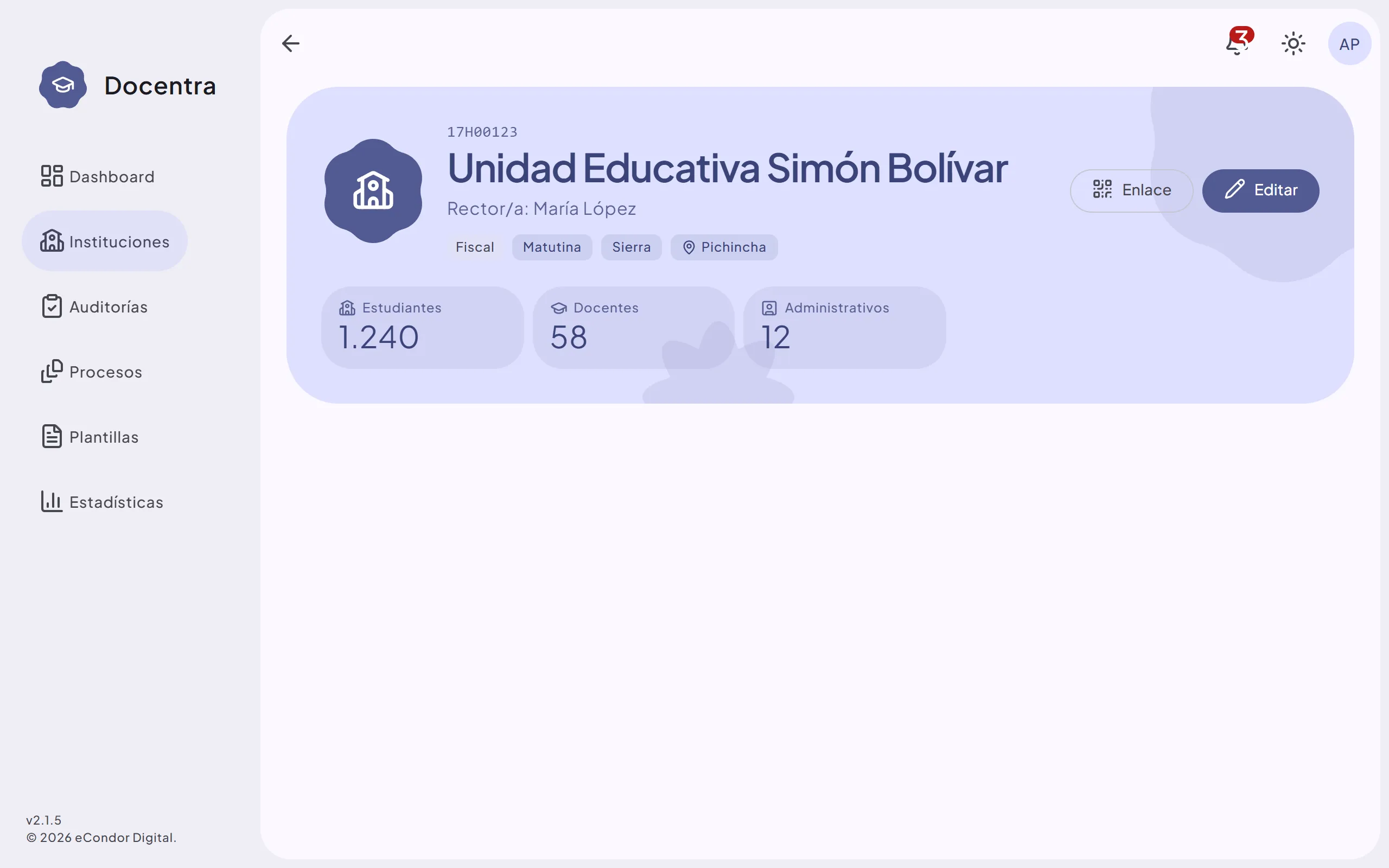Image resolution: width=1389 pixels, height=868 pixels.
Task: Click the Pichincha location tag
Action: pyautogui.click(x=724, y=247)
